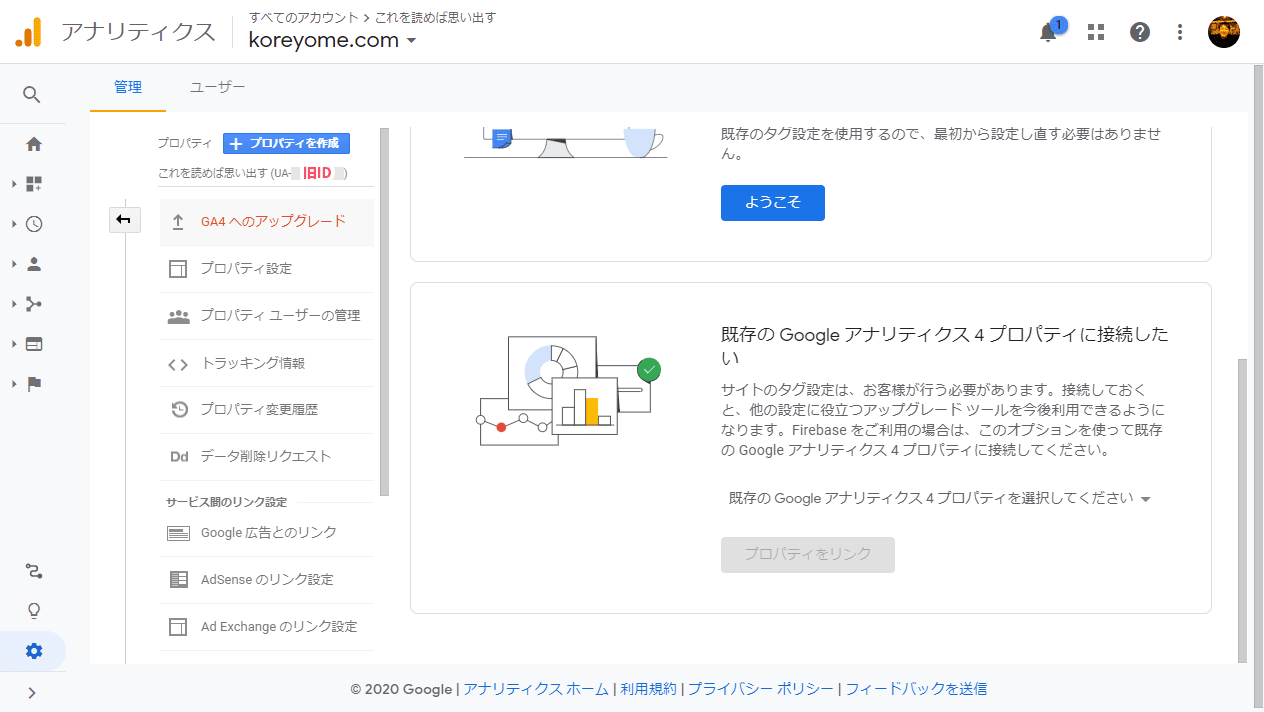Click the プロパティを作成 button
1264x712 pixels.
click(286, 143)
